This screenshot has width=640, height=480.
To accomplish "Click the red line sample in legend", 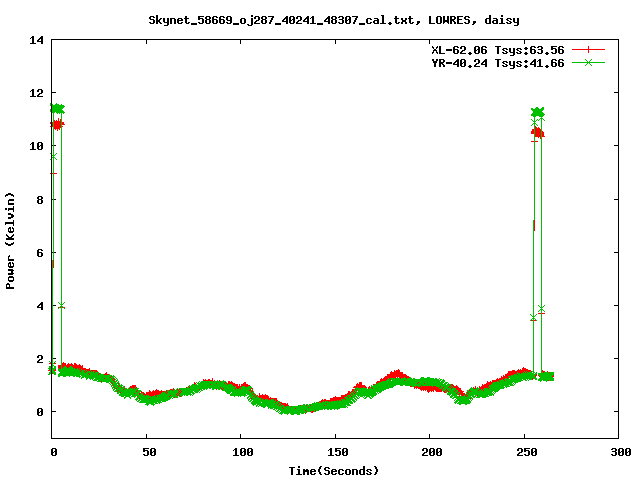I will pos(588,50).
